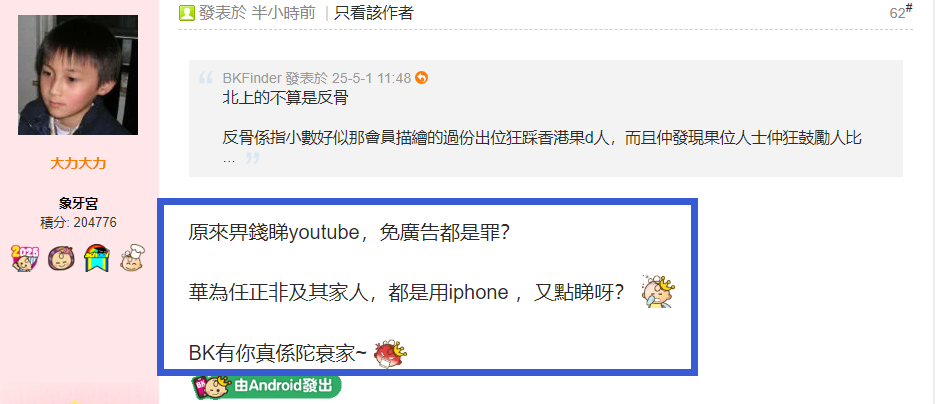Image resolution: width=937 pixels, height=404 pixels.
Task: Click the crying crowned baby emoticon
Action: click(x=657, y=292)
